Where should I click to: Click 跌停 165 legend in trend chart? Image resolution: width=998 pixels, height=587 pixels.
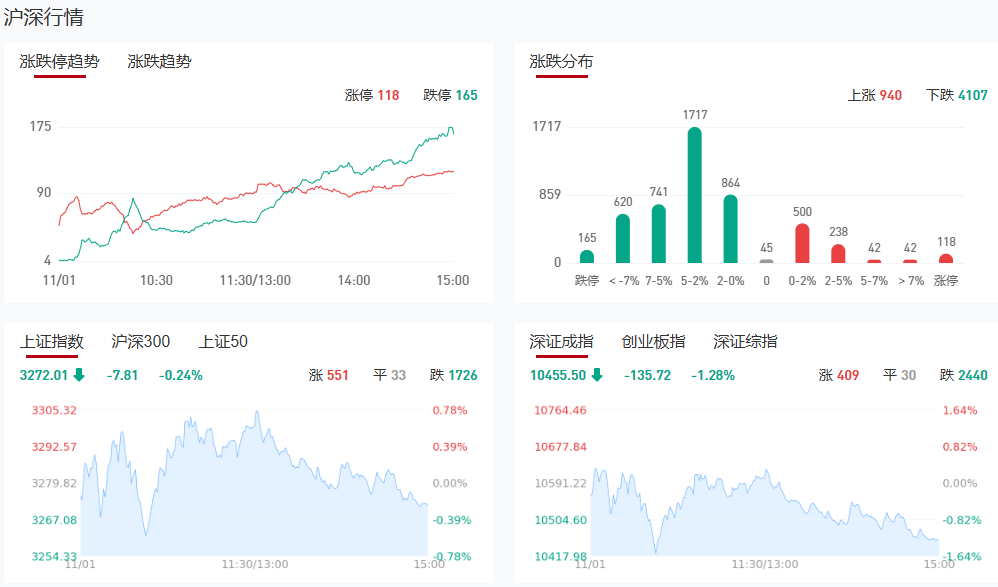tap(450, 96)
